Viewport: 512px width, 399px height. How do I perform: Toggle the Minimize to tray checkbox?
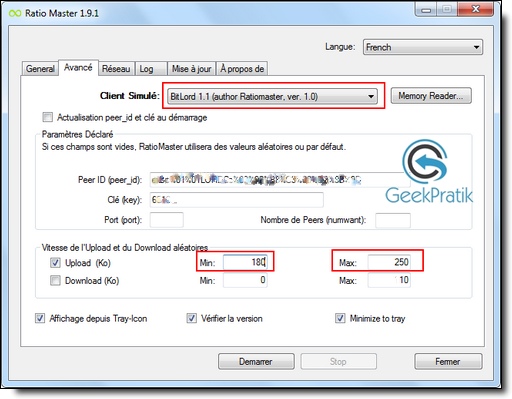coord(340,318)
